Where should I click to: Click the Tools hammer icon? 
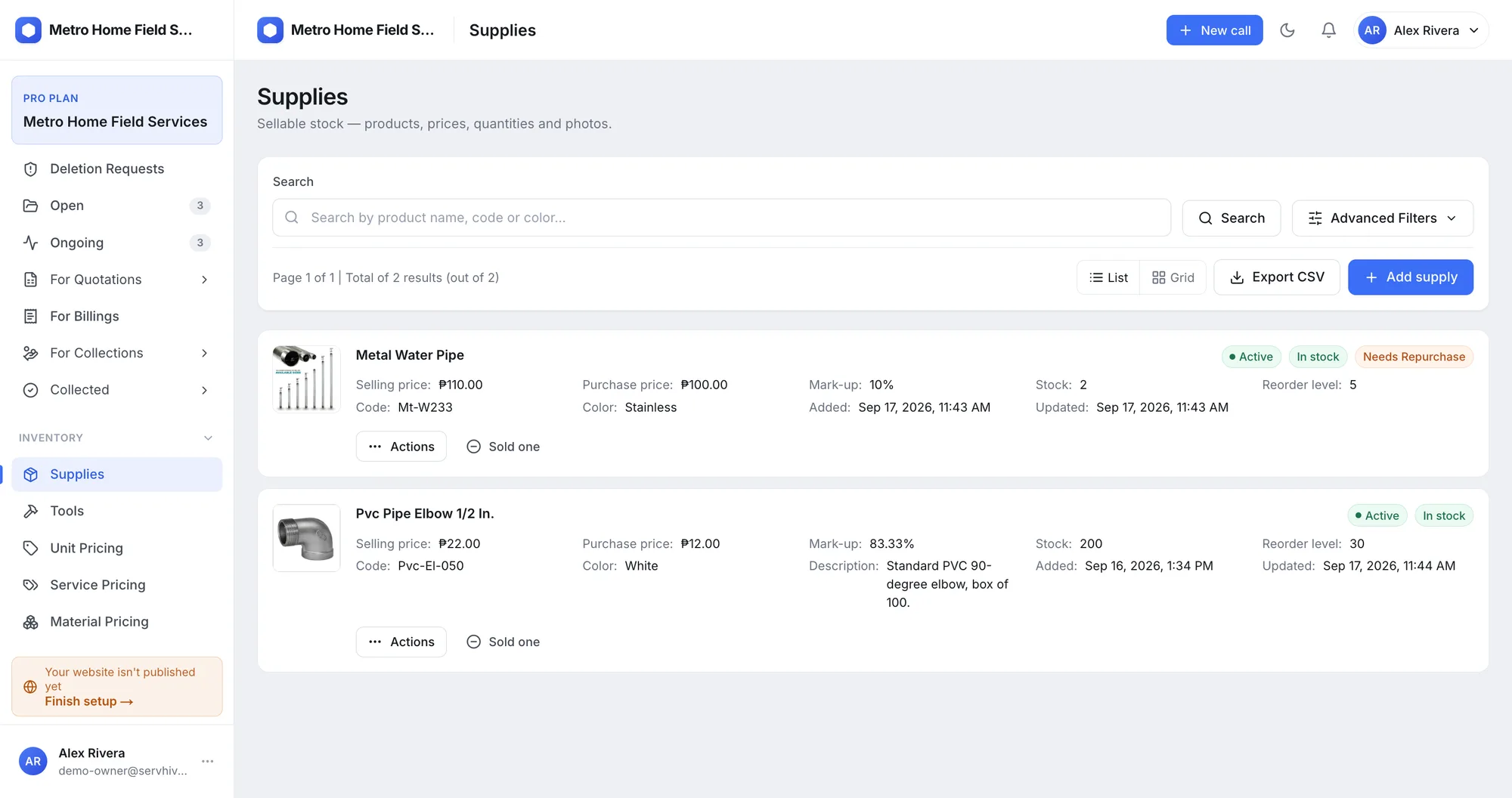(30, 511)
